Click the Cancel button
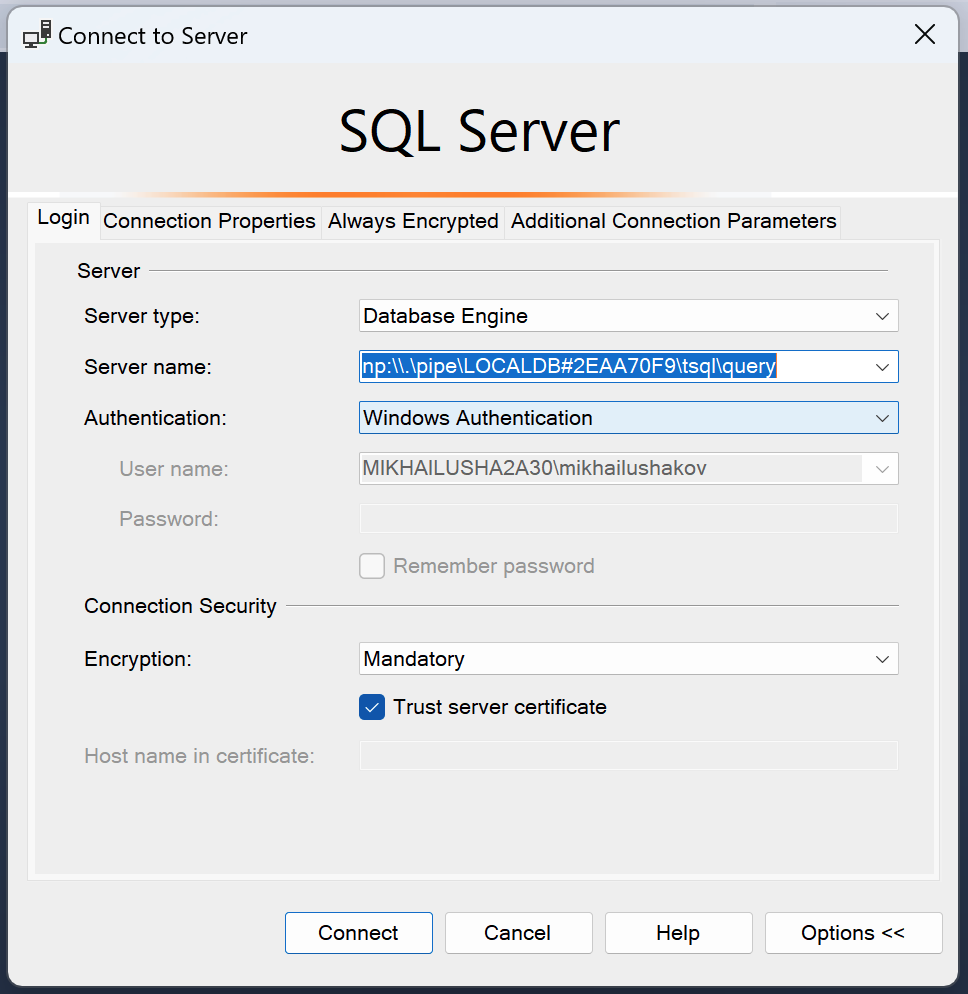 518,933
